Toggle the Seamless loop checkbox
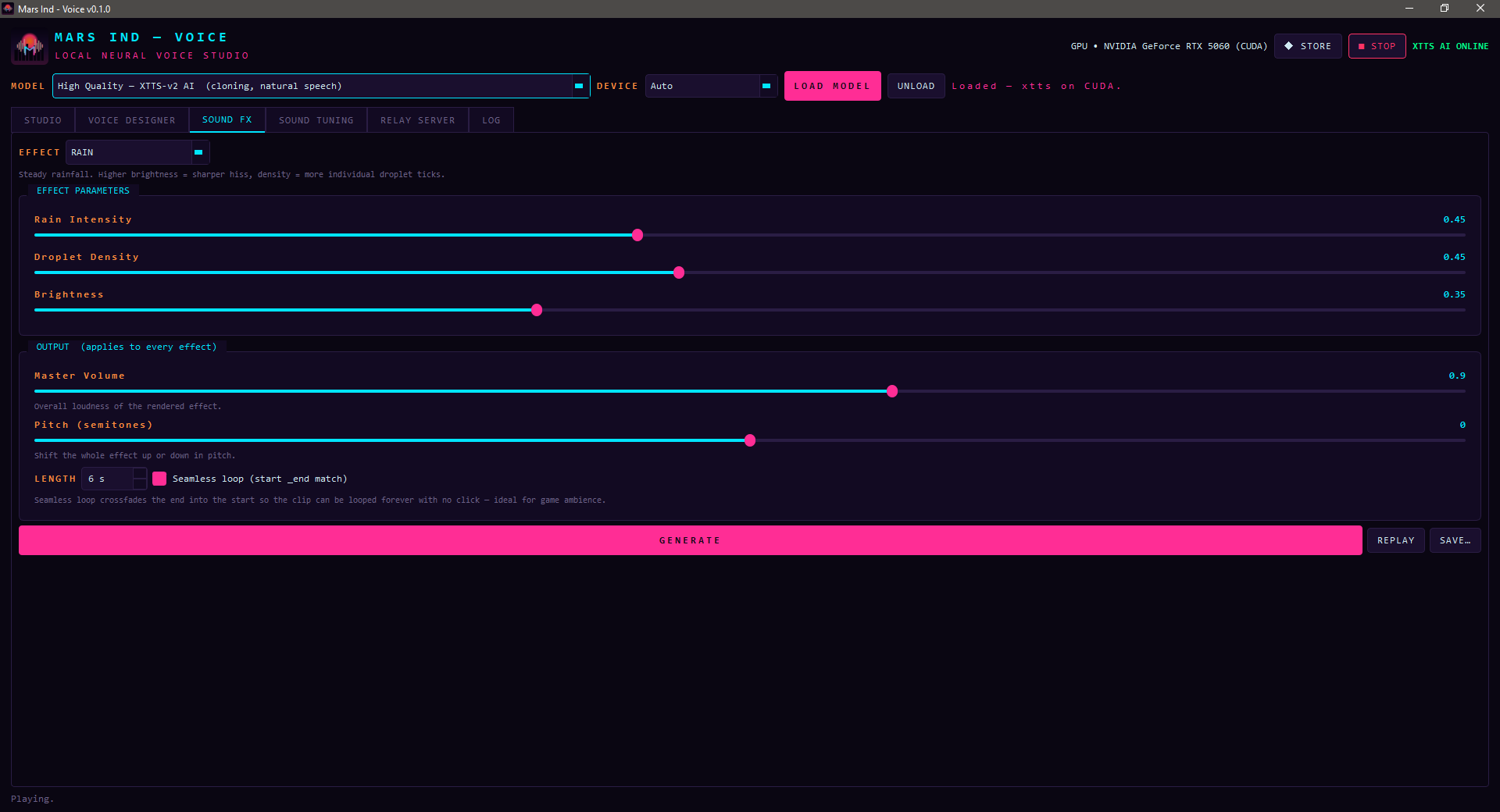Viewport: 1500px width, 812px height. tap(159, 479)
